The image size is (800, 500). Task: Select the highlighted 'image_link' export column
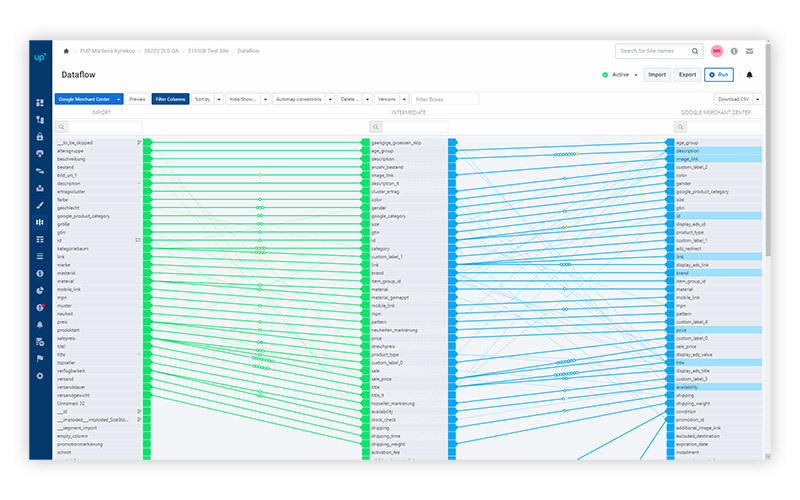pos(718,159)
